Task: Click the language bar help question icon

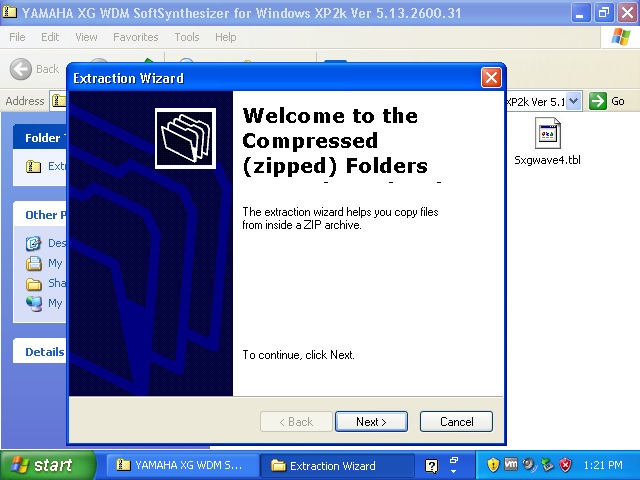Action: click(x=431, y=466)
